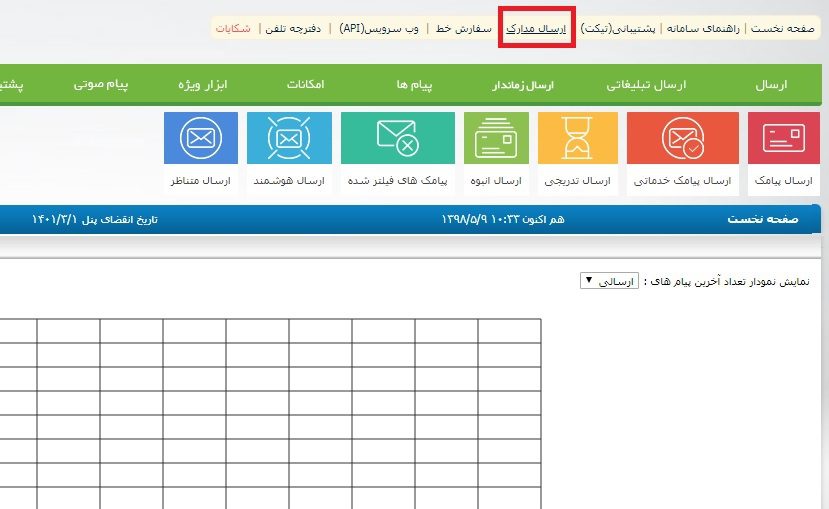Open the ابزار ویژه menu
The image size is (829, 509).
(202, 85)
